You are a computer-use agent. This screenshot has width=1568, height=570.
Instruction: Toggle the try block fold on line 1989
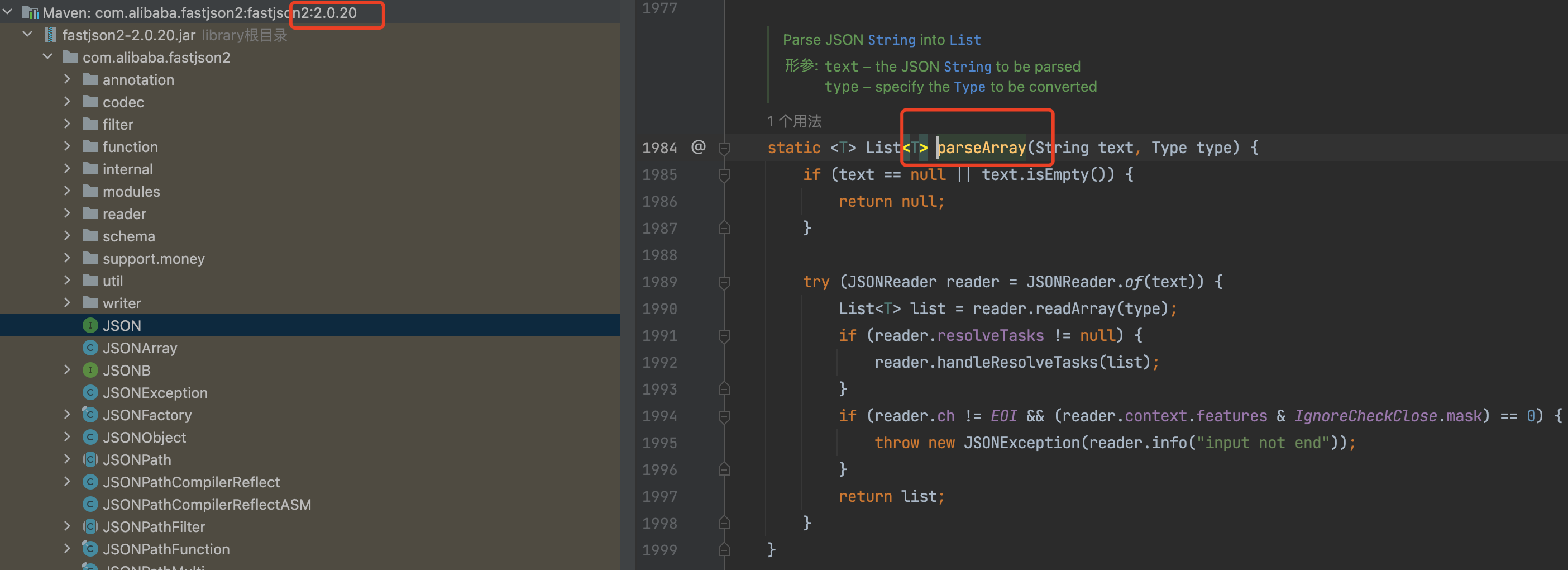(x=724, y=282)
